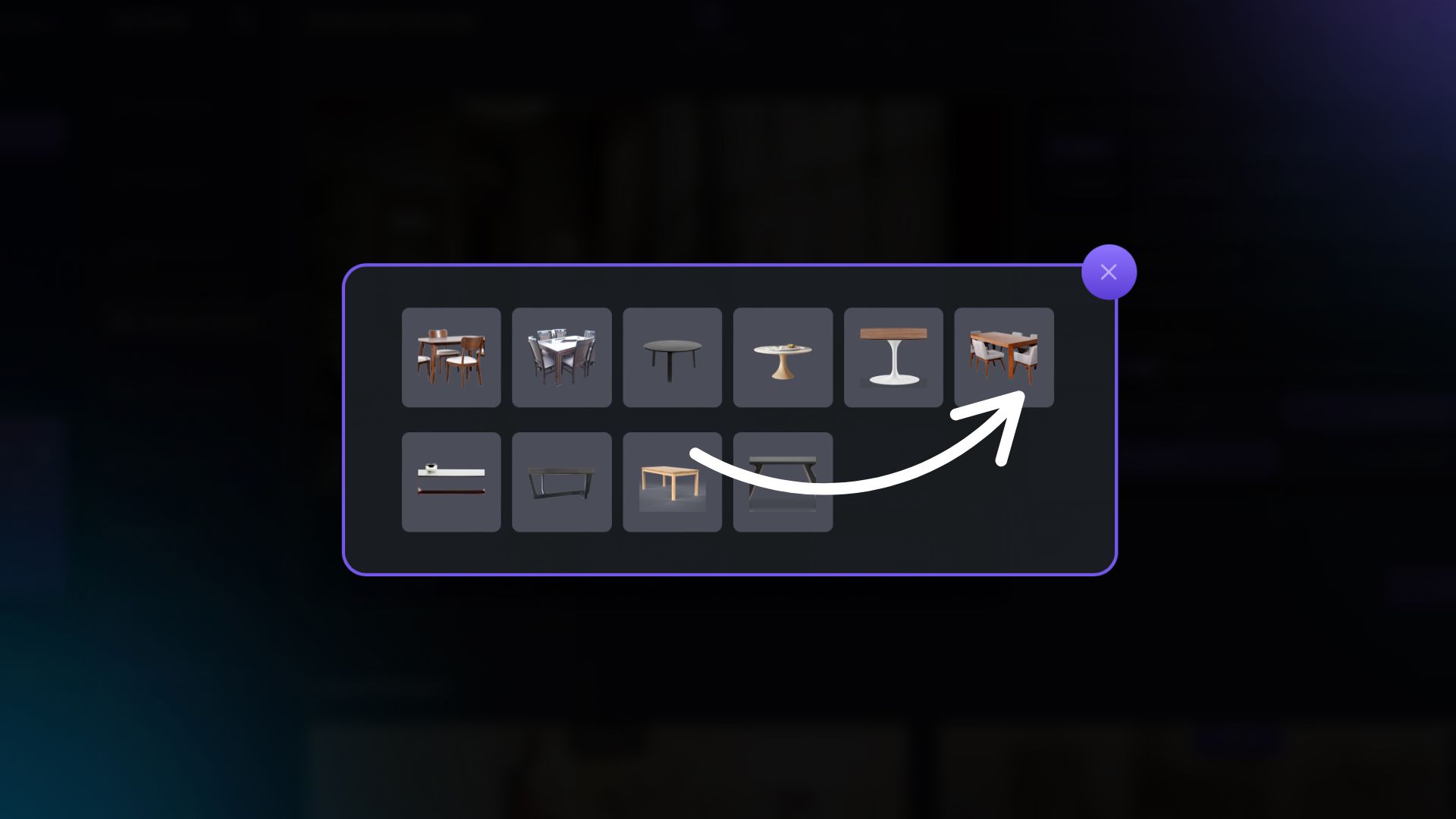Close the table picker with purple X

[x=1109, y=272]
